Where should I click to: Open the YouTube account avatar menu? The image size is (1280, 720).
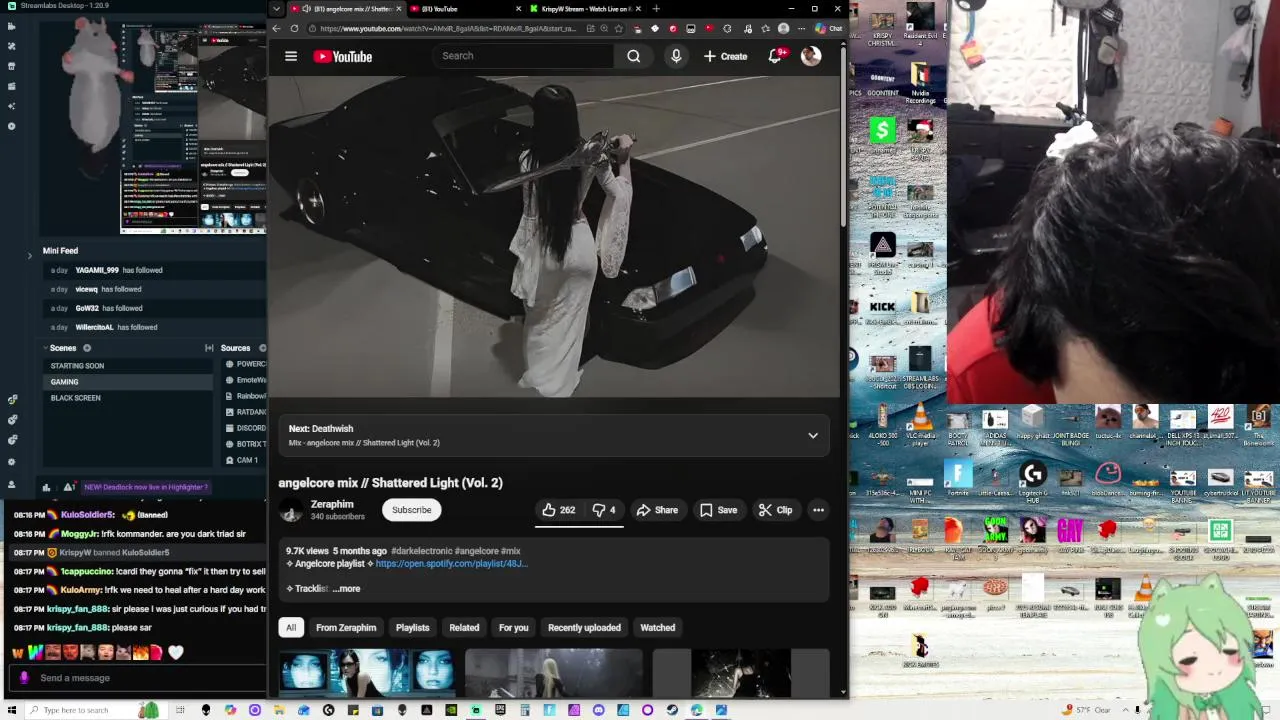[x=811, y=56]
